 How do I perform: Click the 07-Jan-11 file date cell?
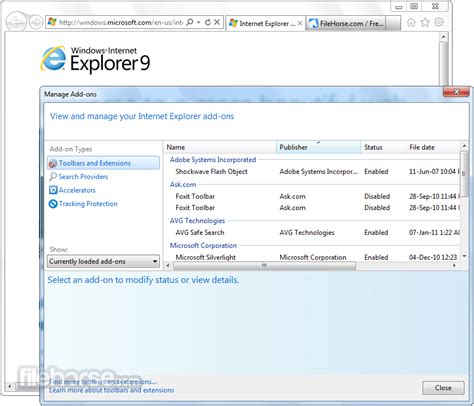click(434, 233)
